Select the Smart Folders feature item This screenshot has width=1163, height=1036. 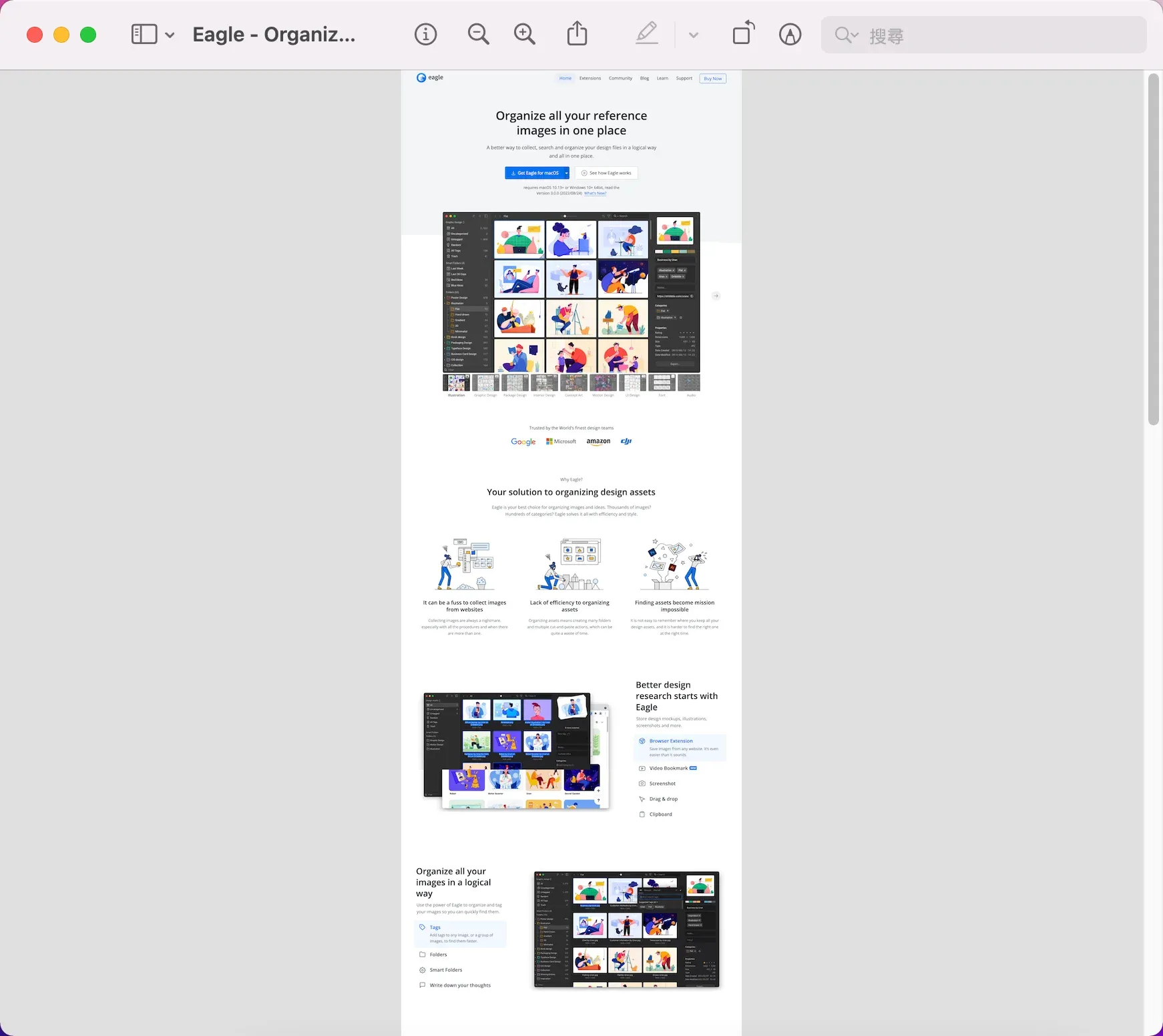click(441, 970)
